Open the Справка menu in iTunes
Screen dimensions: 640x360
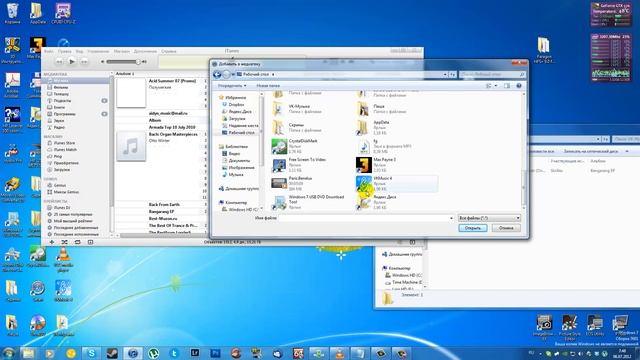tap(169, 51)
